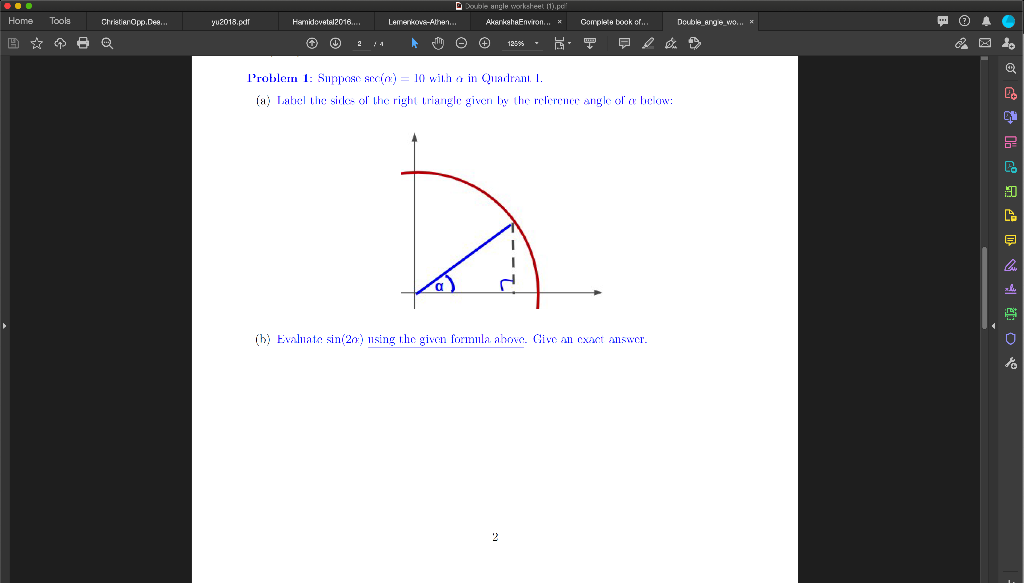Toggle the star to favorite this document
The height and width of the screenshot is (583, 1024).
coord(38,43)
